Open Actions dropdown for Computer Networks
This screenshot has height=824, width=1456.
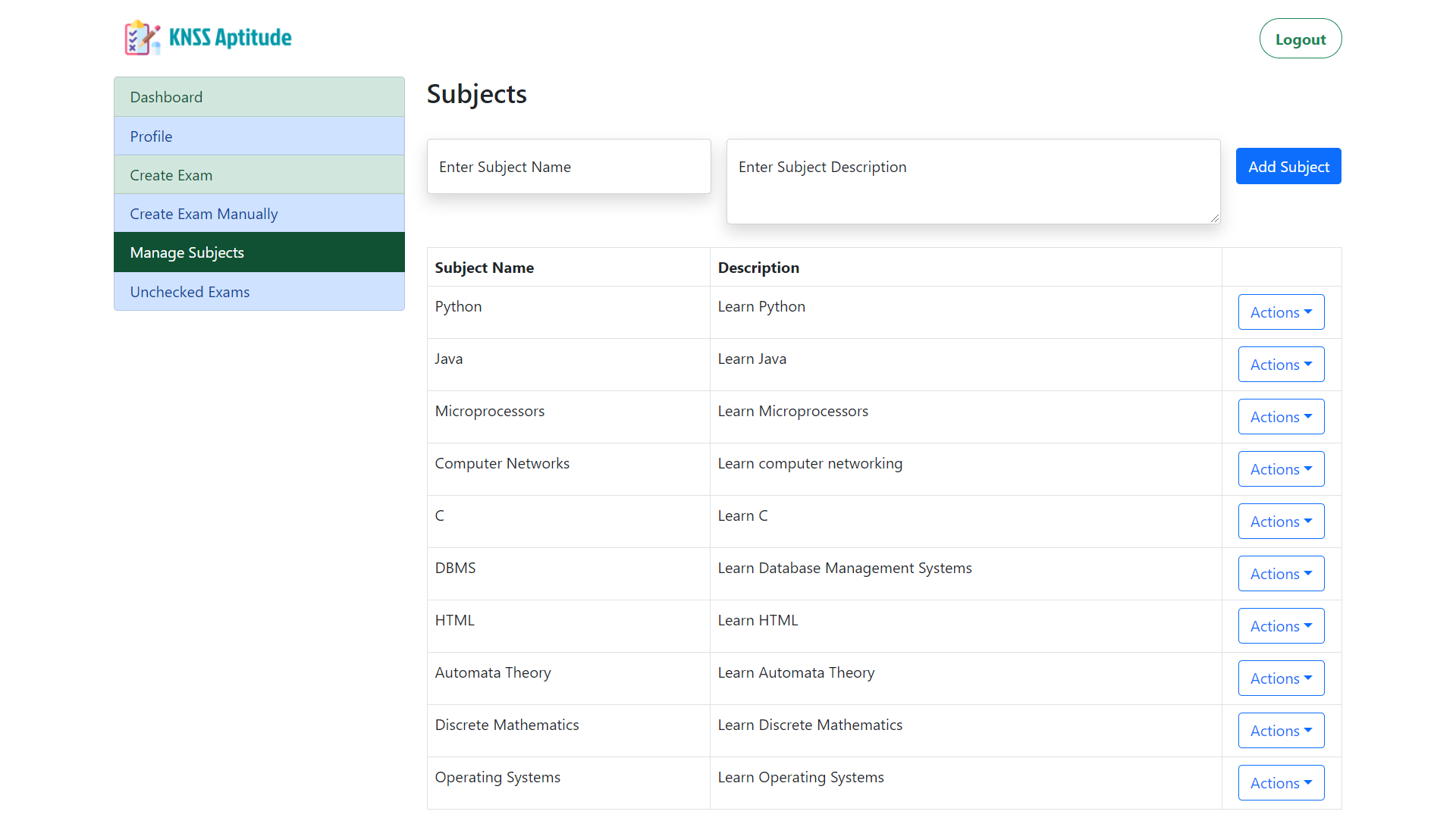coord(1281,469)
